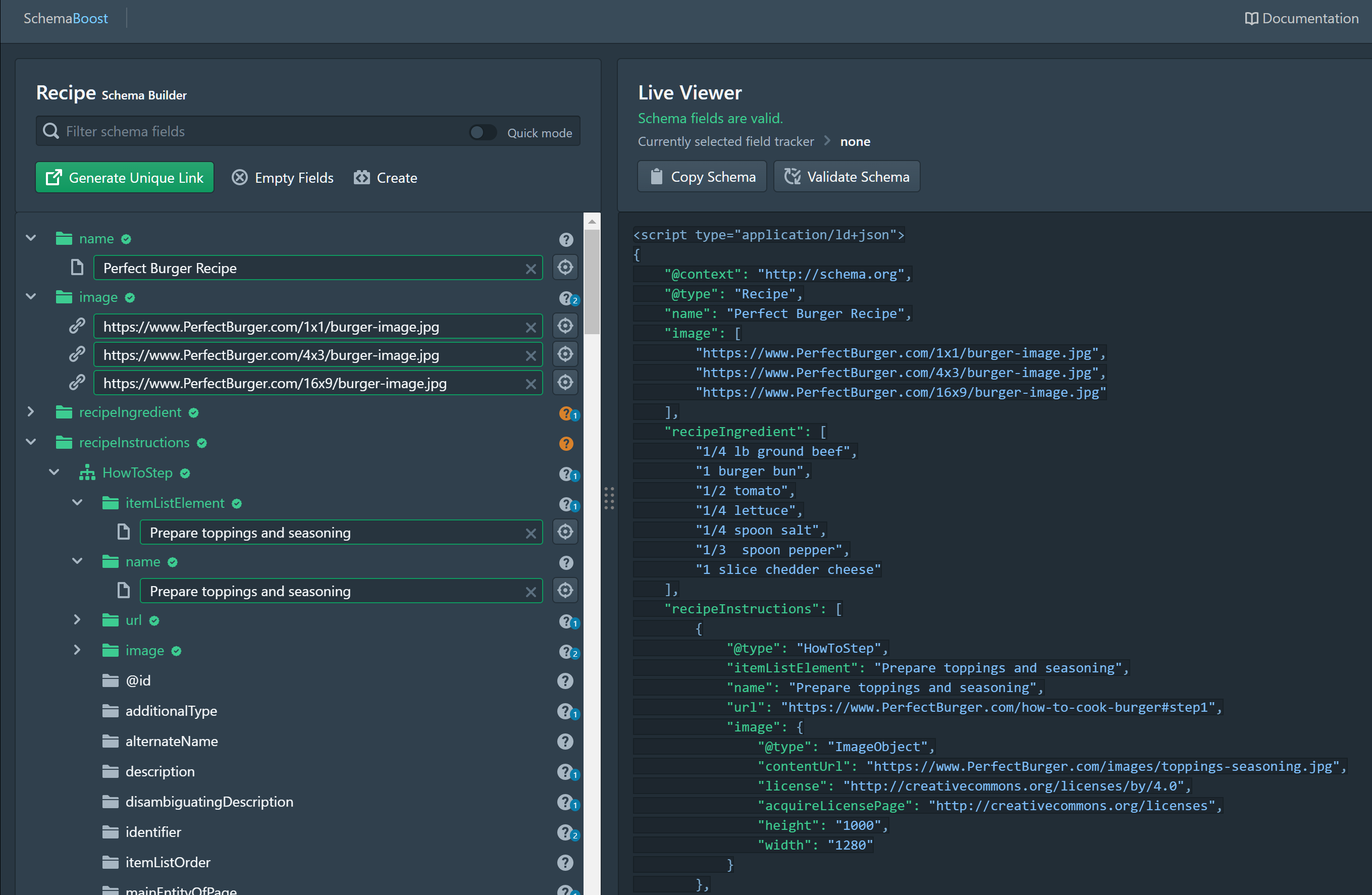This screenshot has width=1372, height=895.
Task: Clear the Perfect Burger Recipe text field
Action: (531, 269)
